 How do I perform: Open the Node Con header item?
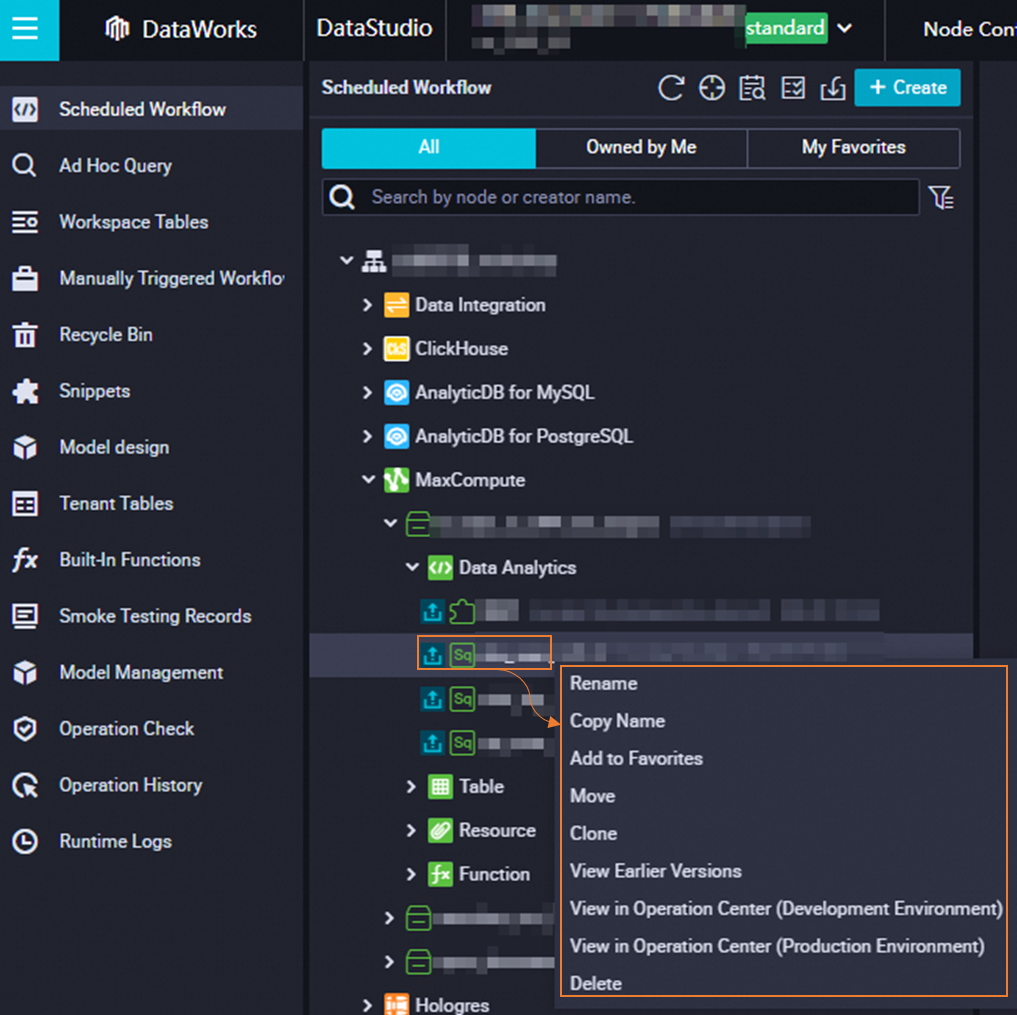tap(970, 29)
